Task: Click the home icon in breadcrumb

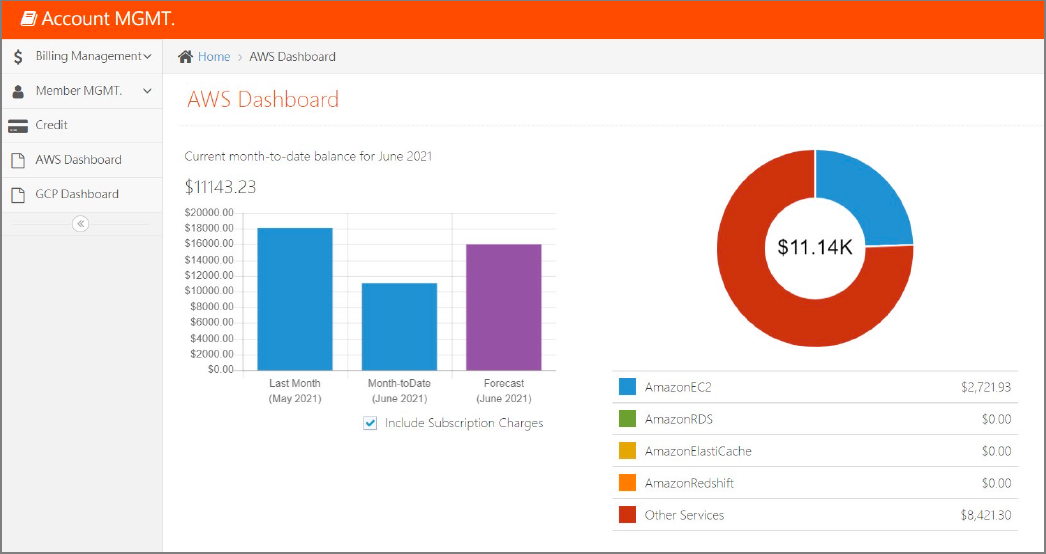Action: point(185,57)
